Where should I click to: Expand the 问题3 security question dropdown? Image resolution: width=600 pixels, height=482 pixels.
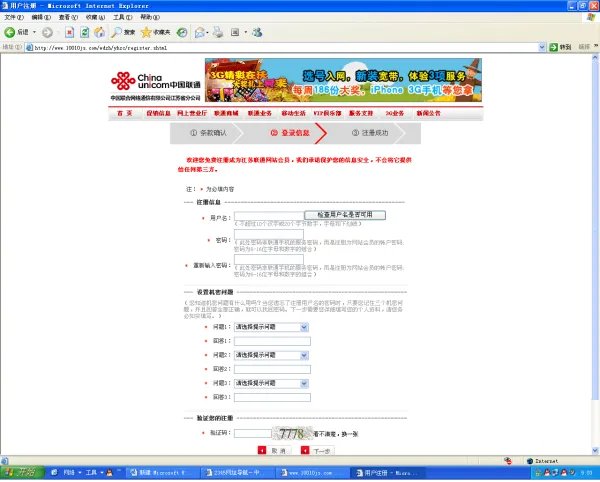(304, 384)
